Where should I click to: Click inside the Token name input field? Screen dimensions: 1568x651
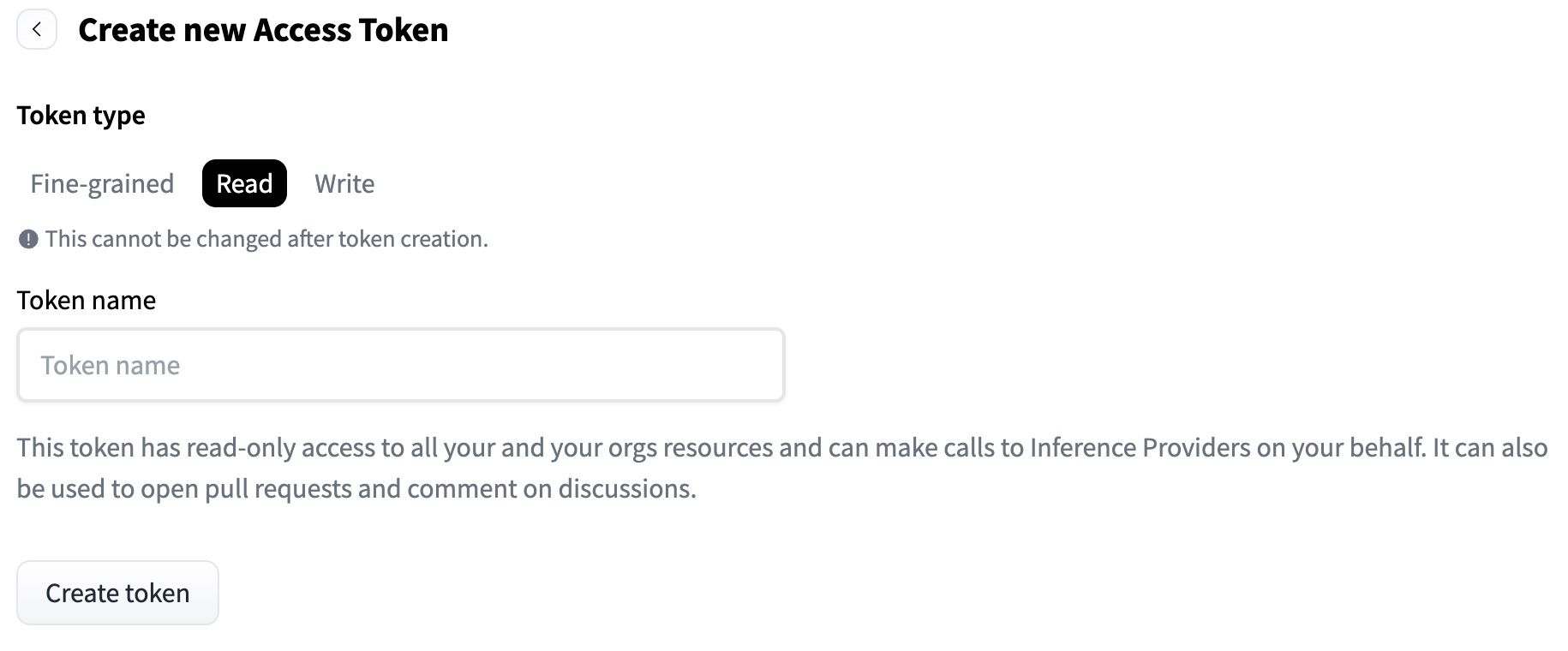(399, 364)
